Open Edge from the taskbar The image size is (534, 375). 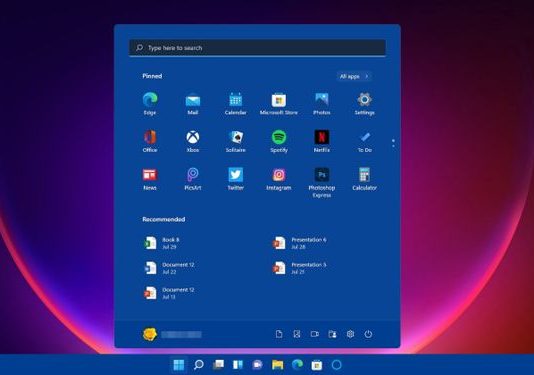297,365
